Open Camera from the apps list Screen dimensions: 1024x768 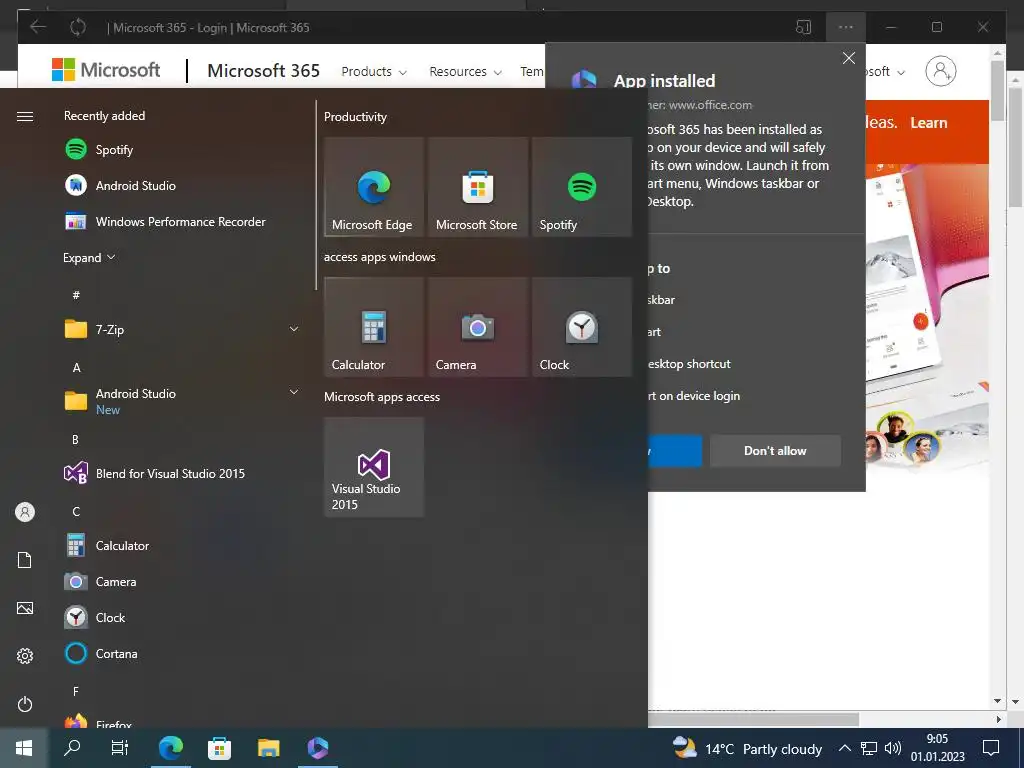tap(100, 581)
